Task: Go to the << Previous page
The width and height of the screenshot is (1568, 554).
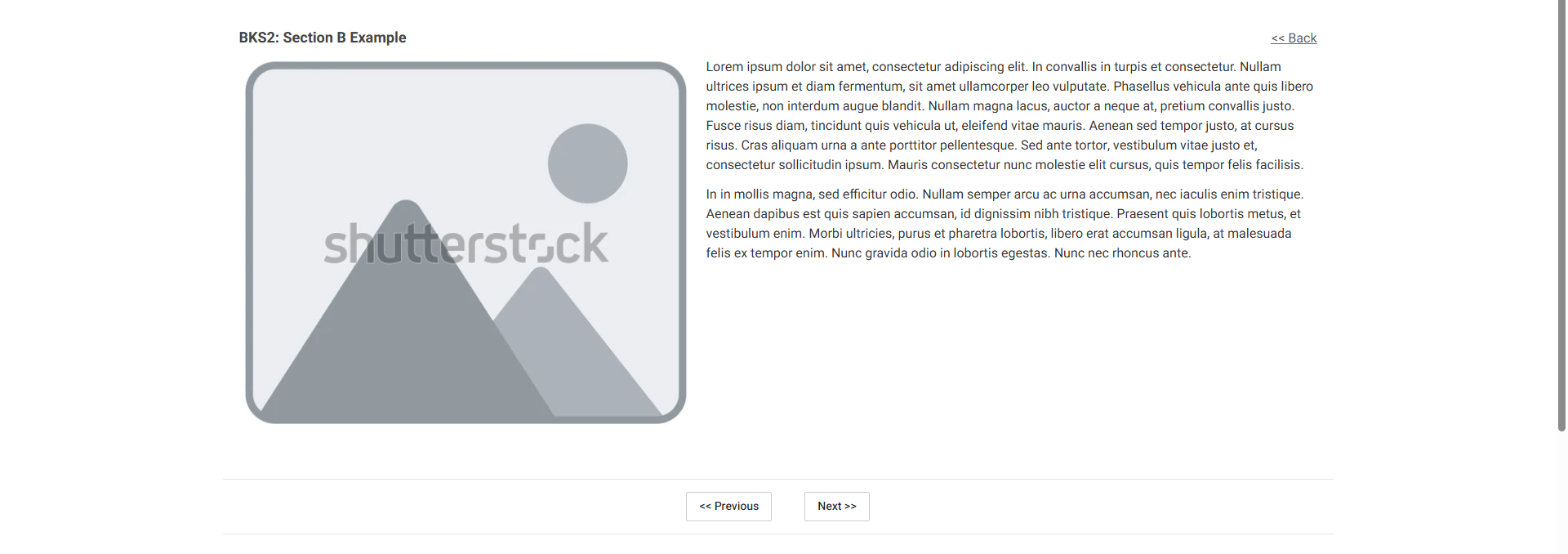Action: [728, 507]
